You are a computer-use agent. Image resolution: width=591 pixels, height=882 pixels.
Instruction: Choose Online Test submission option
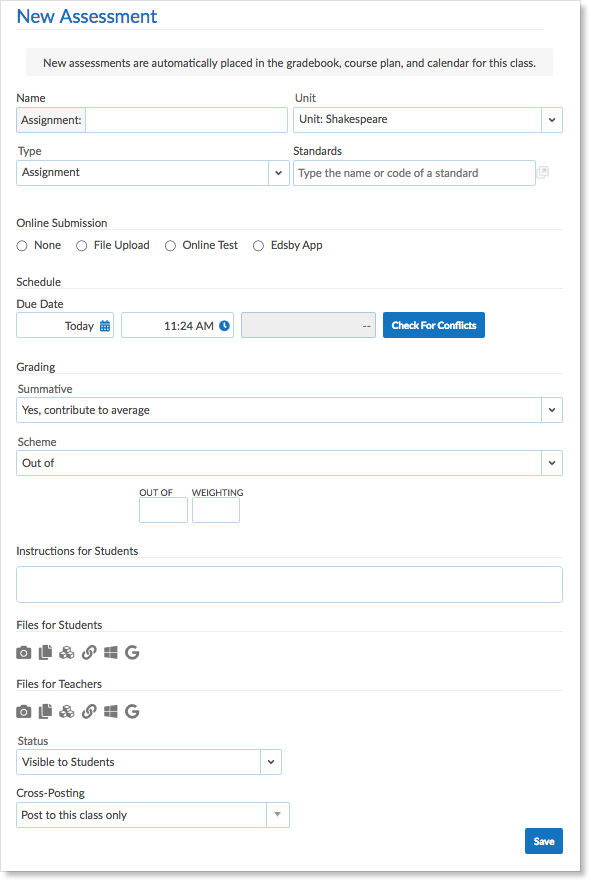tap(170, 246)
